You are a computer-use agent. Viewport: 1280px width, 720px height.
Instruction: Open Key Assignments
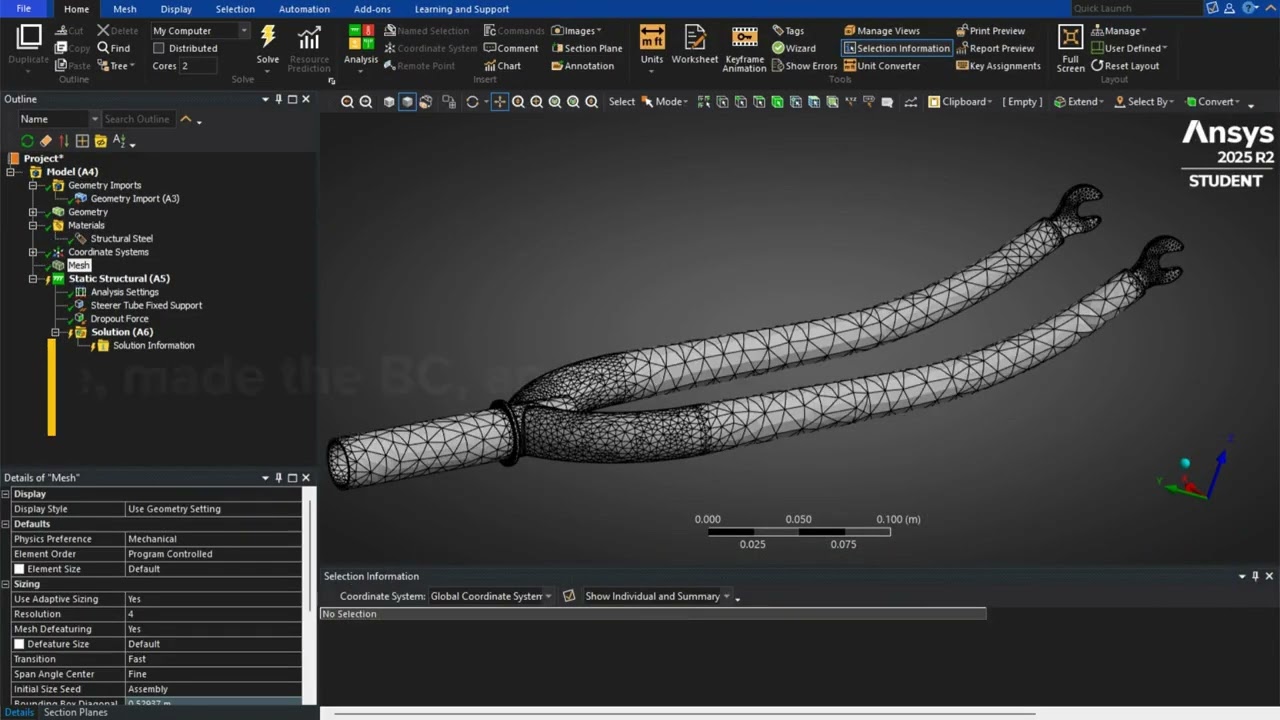998,66
